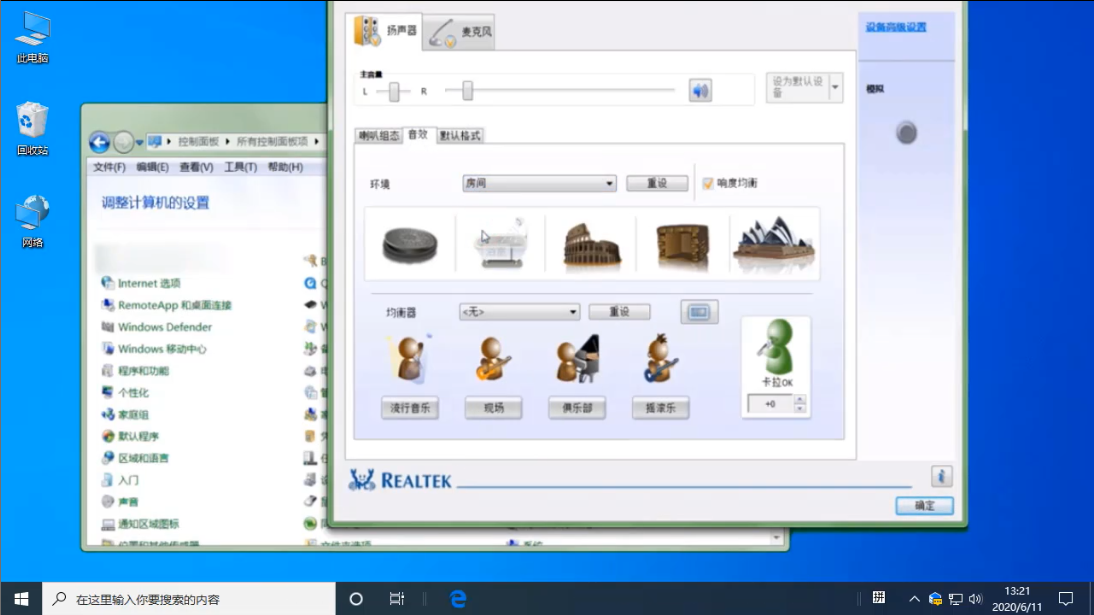Select the 流行音乐 (pop music) preset icon
This screenshot has height=615, width=1094.
click(409, 357)
